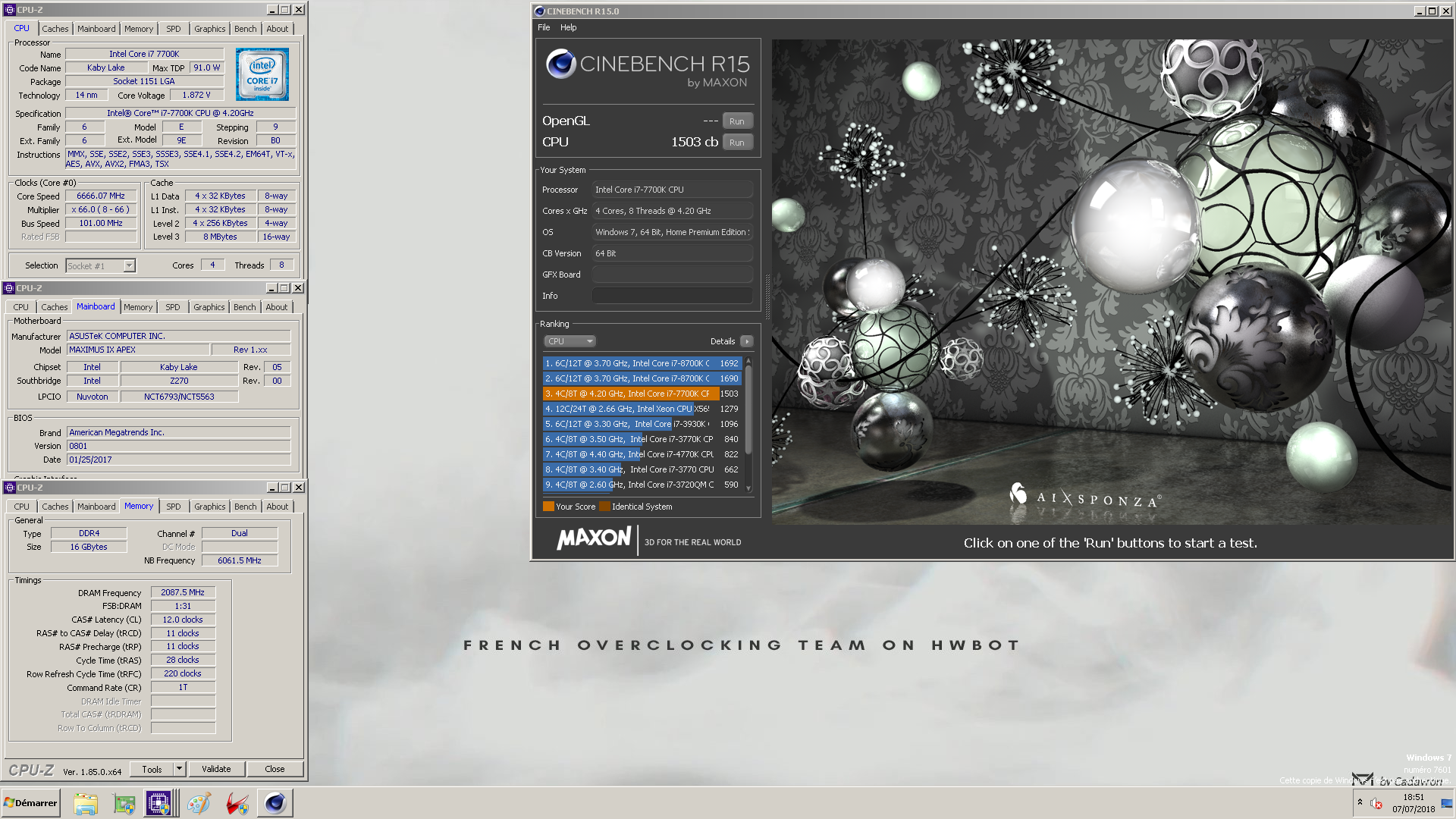Select ranking row i7-3770K 840
The width and height of the screenshot is (1456, 819).
pos(642,439)
